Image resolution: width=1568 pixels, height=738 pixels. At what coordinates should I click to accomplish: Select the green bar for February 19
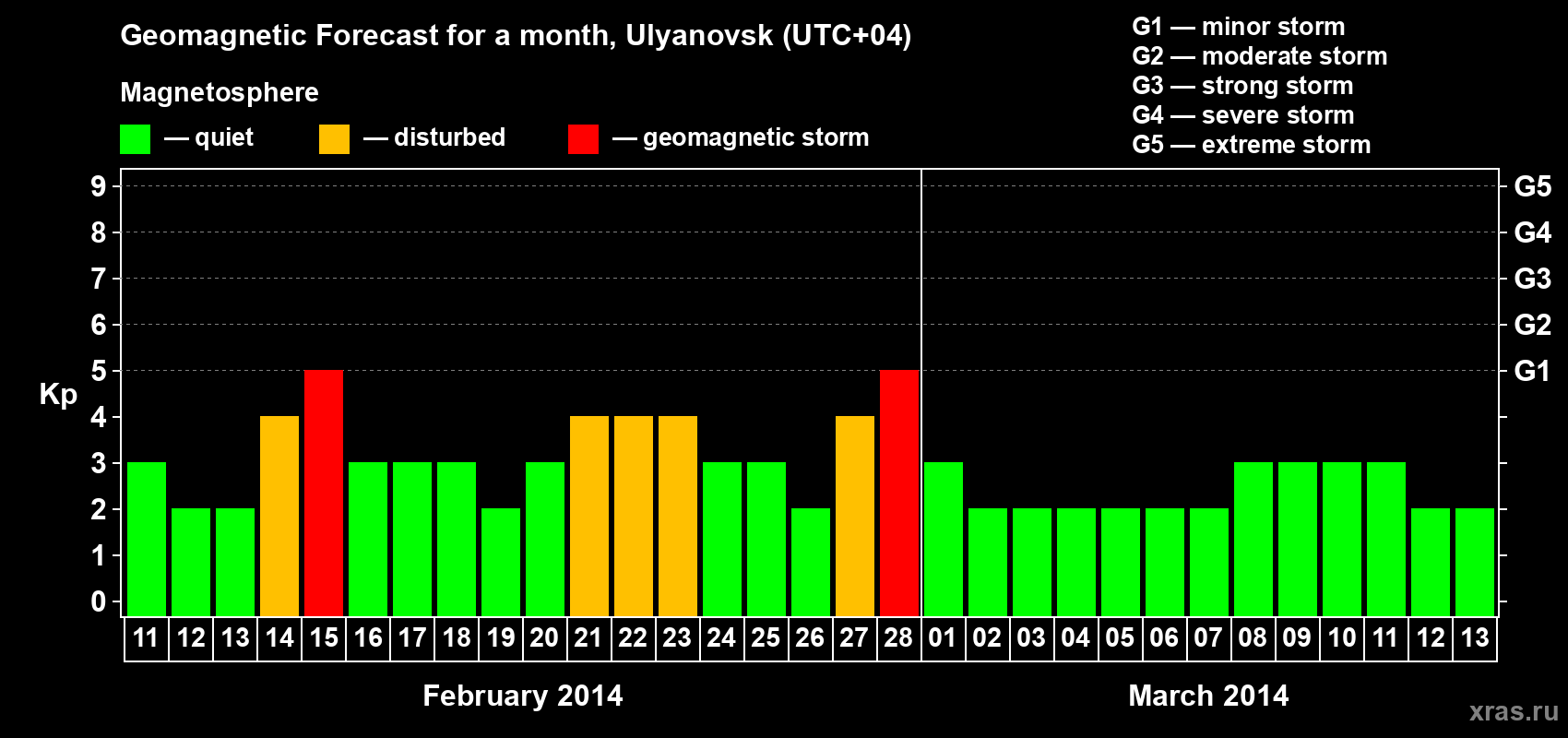click(501, 562)
